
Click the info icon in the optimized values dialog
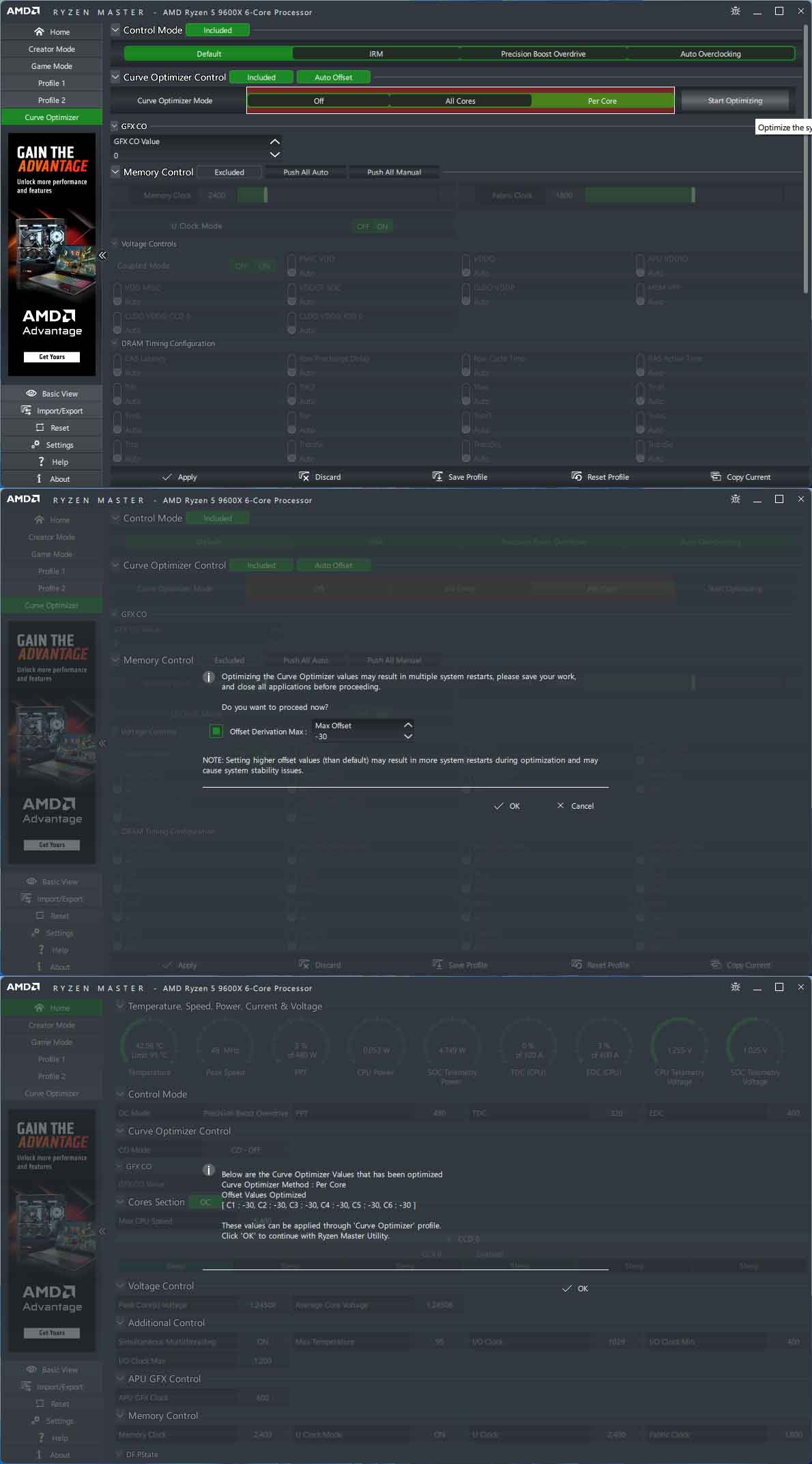pyautogui.click(x=209, y=1170)
